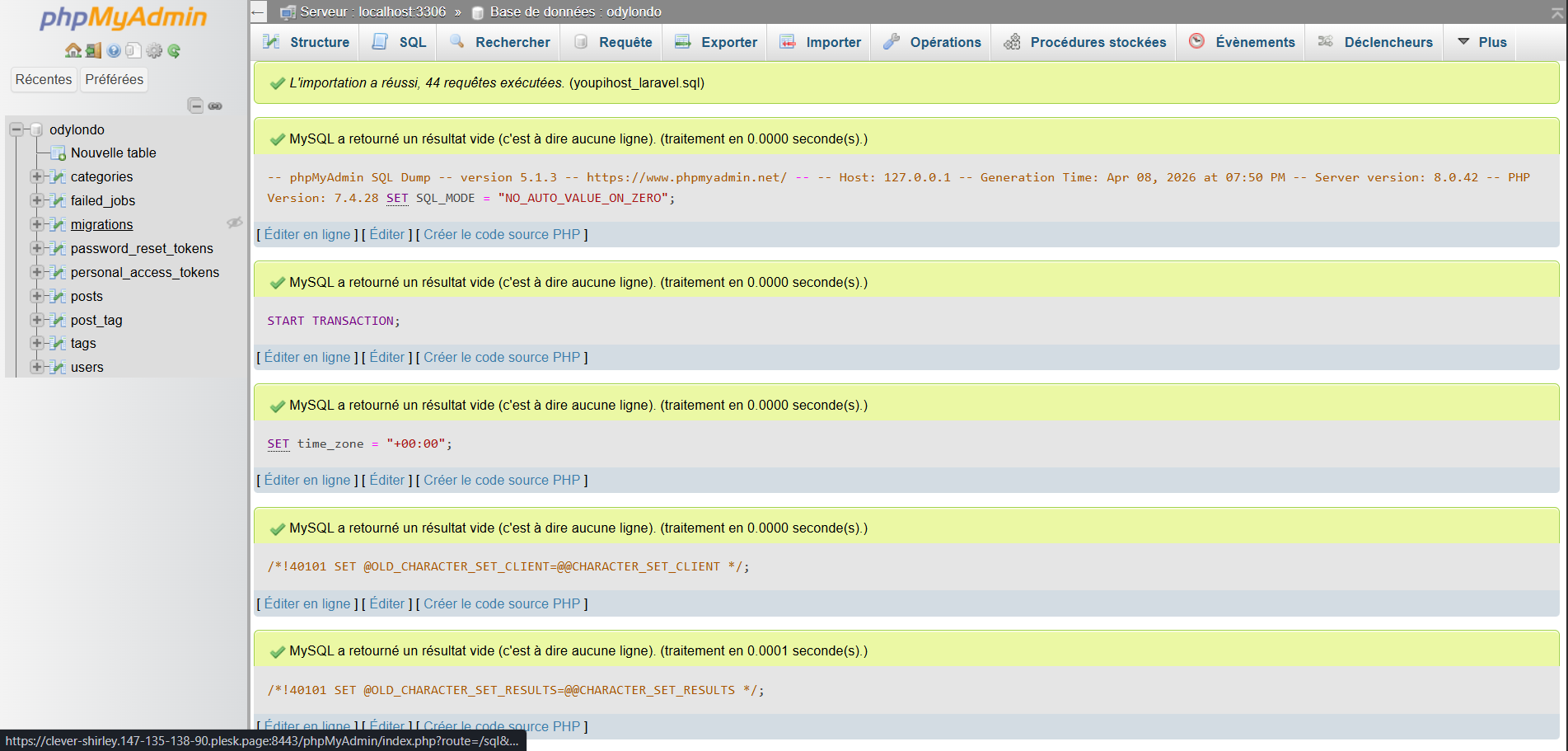Screen dimensions: 1568x751
Task: Click the Nouvelle table icon
Action: tap(58, 153)
